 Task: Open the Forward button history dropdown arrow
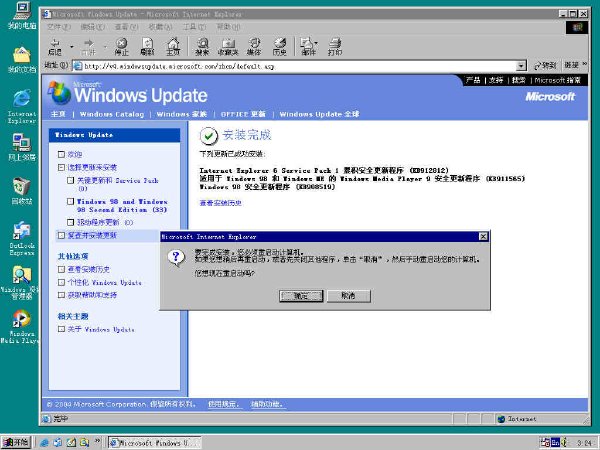click(x=105, y=47)
